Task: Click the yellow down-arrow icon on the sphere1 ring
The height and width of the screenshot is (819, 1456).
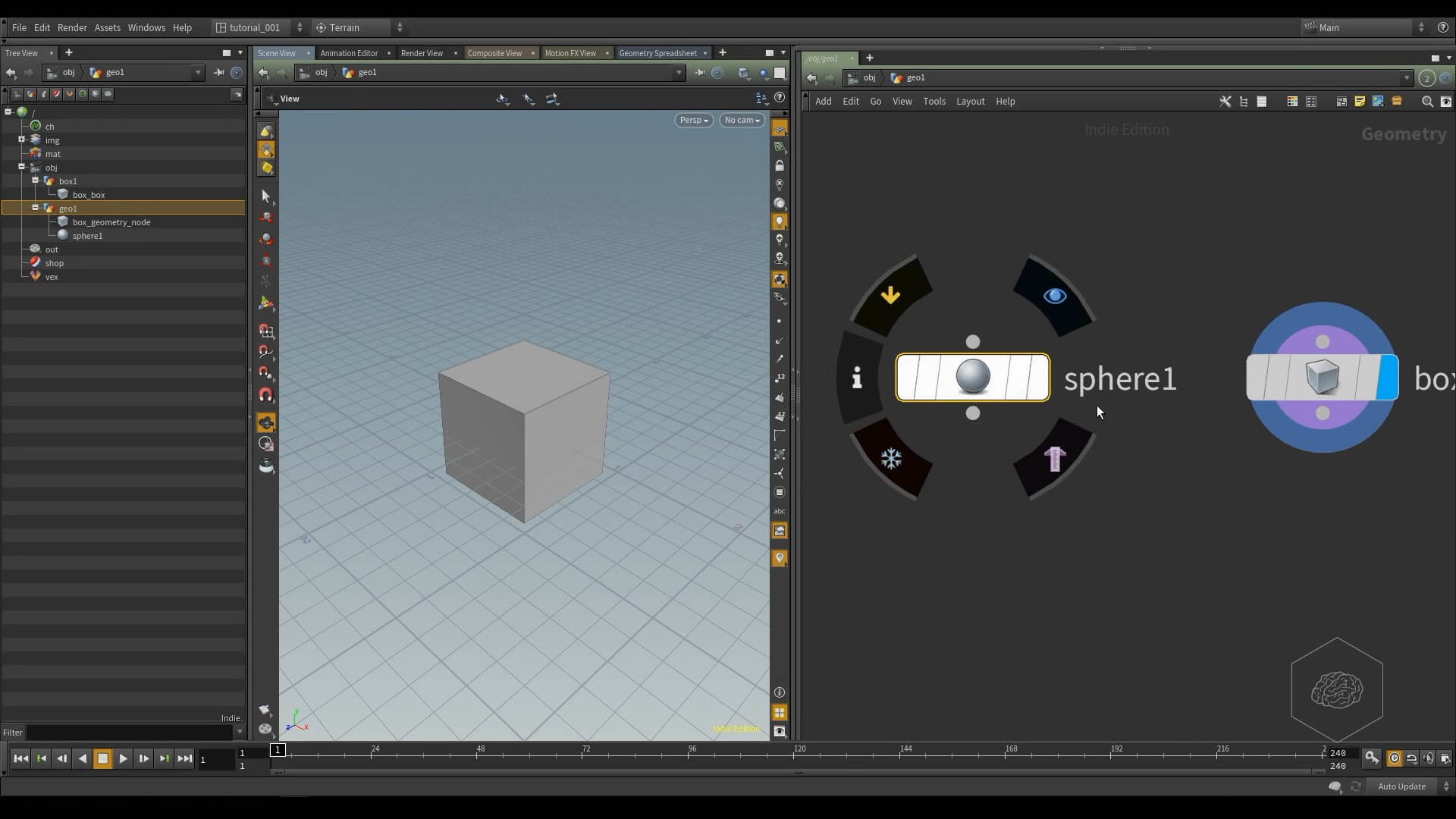Action: [891, 295]
